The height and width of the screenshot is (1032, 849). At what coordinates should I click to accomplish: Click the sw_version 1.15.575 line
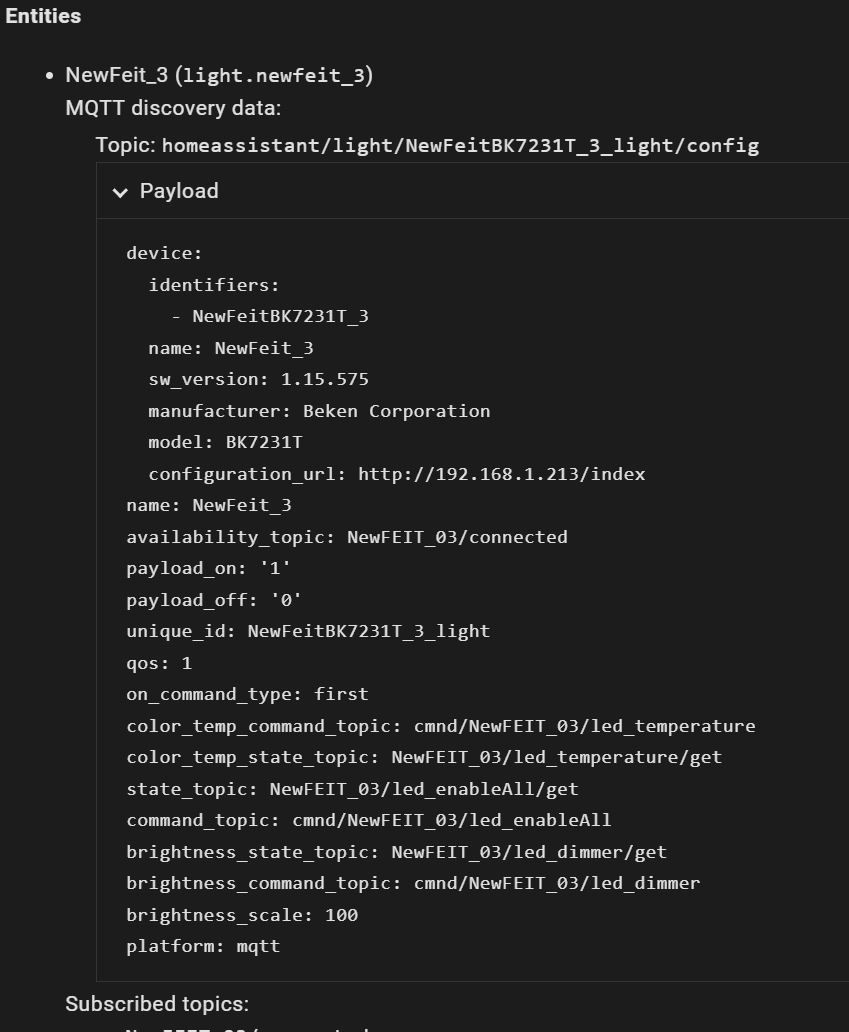(258, 379)
